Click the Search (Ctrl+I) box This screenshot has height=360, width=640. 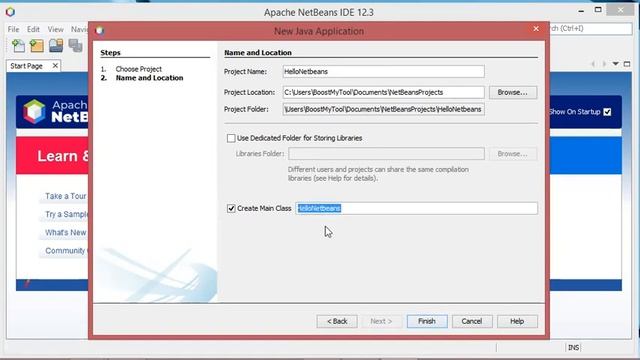[x=591, y=29]
